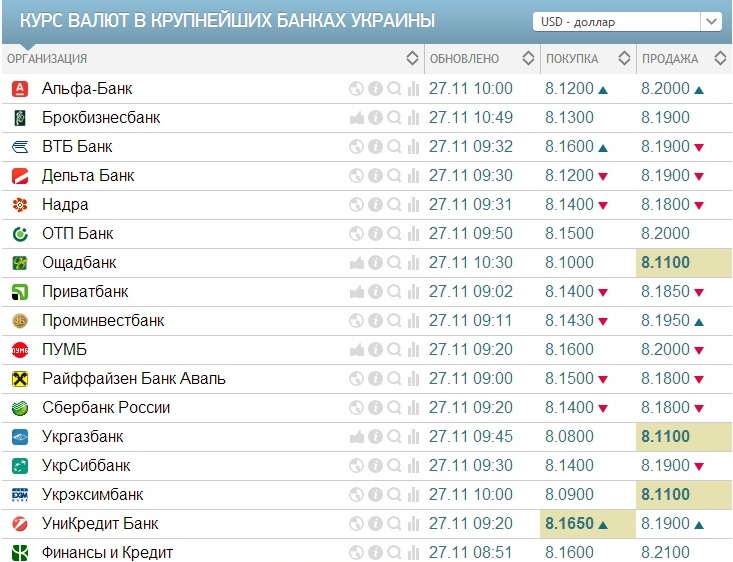Open Брокбизнесбанк bank link
Viewport: 733px width, 562px height.
pos(101,117)
